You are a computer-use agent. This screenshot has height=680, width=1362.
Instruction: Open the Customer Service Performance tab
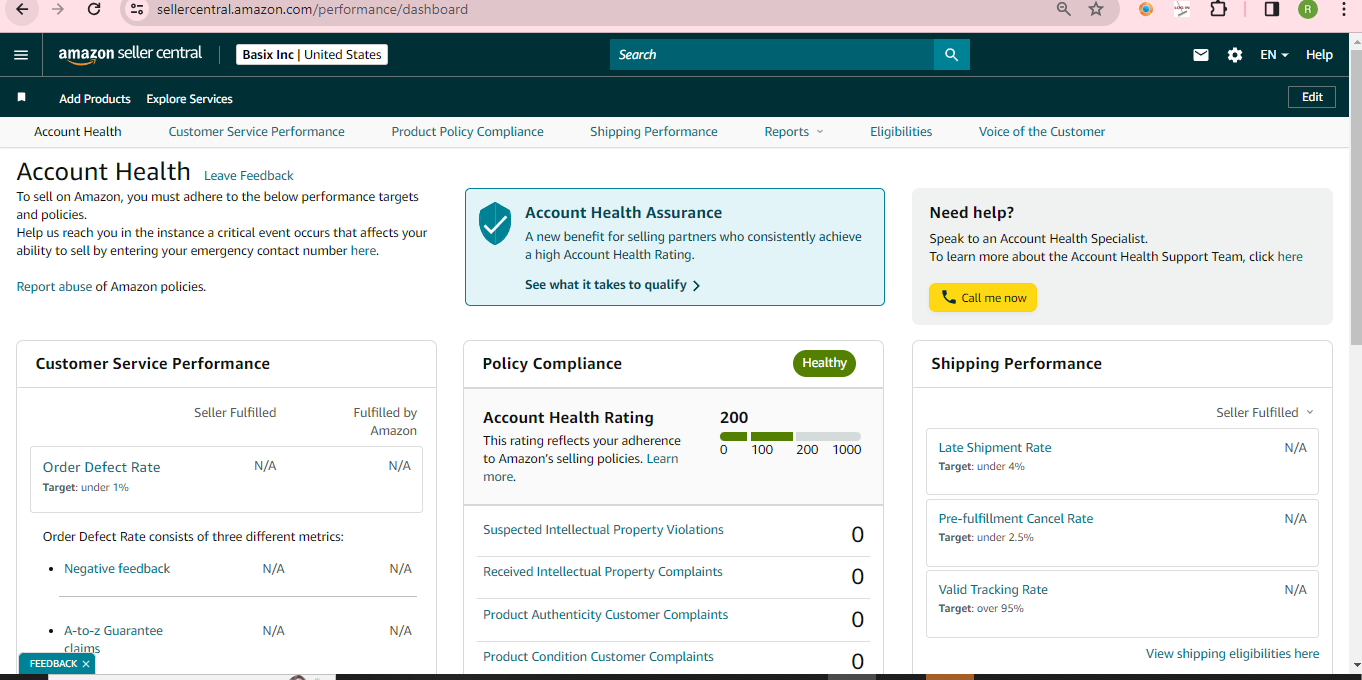point(256,132)
